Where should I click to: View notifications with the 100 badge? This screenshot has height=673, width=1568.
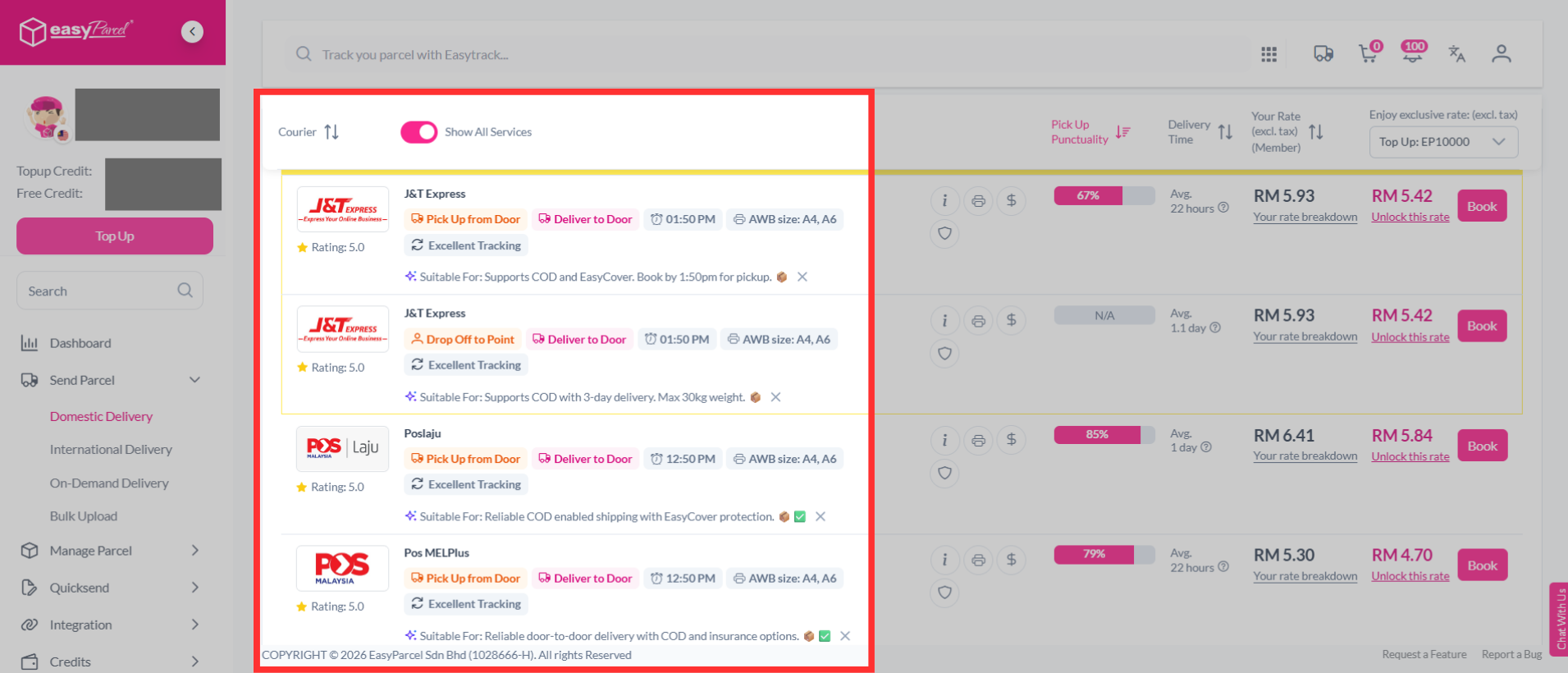(1413, 53)
